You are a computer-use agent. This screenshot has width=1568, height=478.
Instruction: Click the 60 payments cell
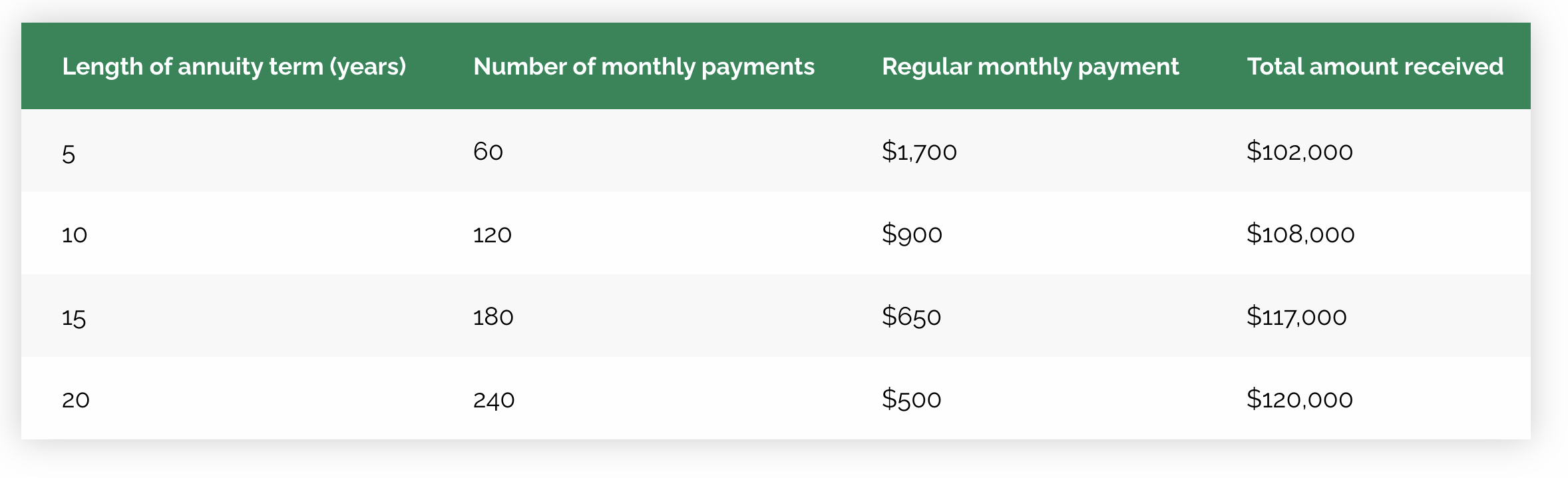click(488, 152)
